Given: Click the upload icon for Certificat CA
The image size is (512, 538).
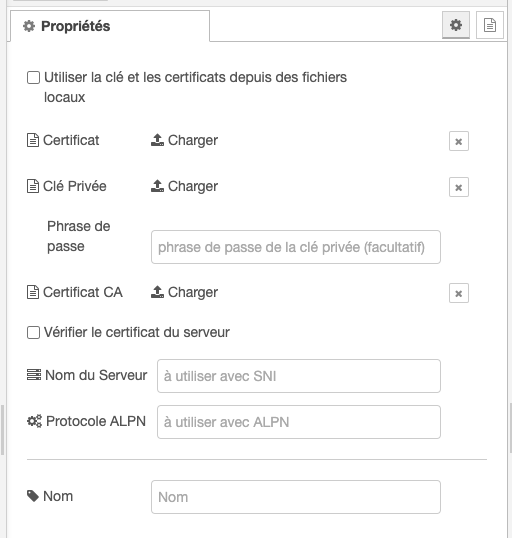Looking at the screenshot, I should point(158,292).
